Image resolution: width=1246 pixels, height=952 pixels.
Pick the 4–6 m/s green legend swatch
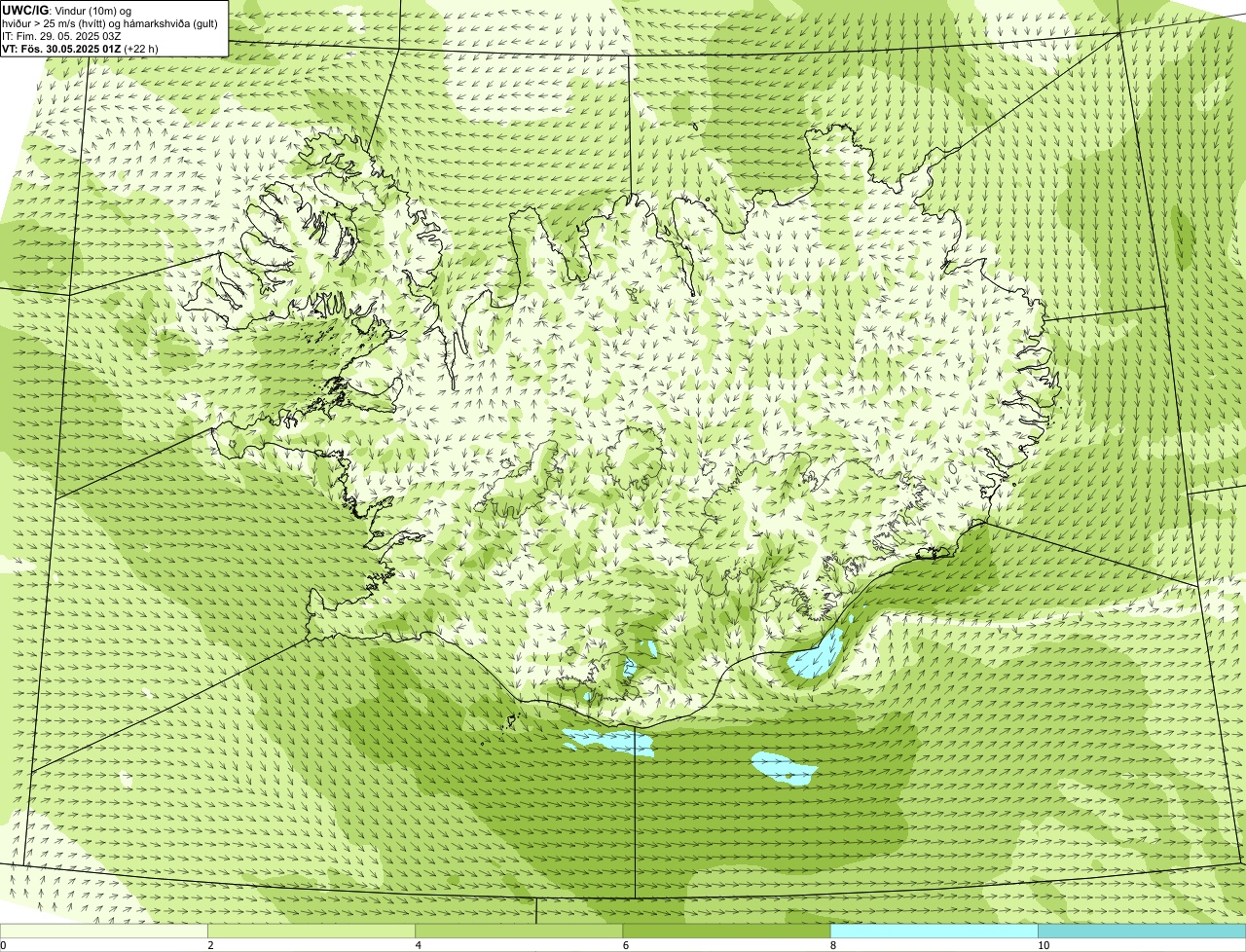click(519, 932)
